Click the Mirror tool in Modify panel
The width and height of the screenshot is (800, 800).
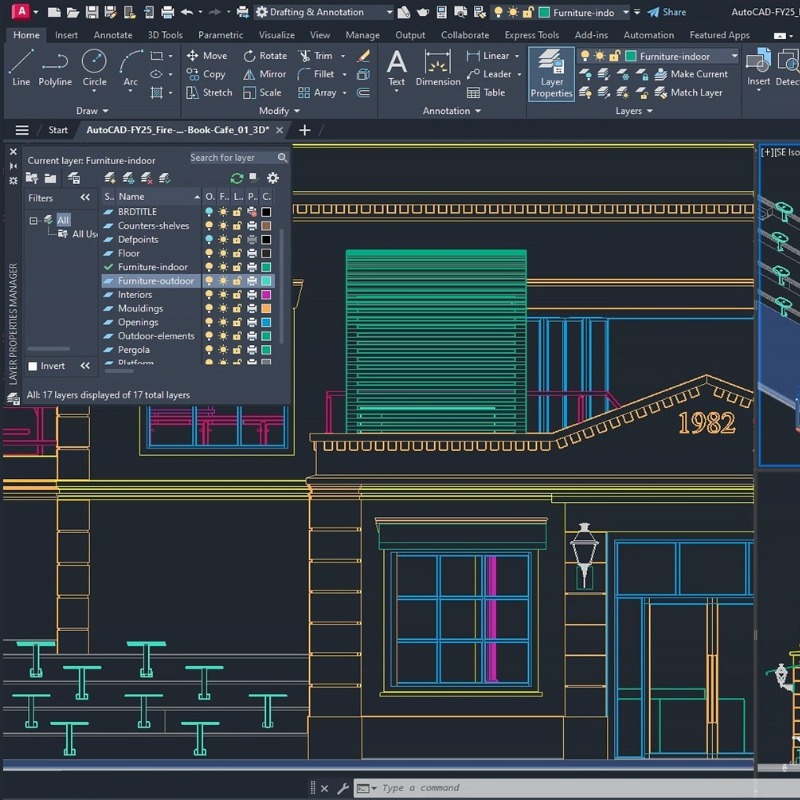[263, 74]
